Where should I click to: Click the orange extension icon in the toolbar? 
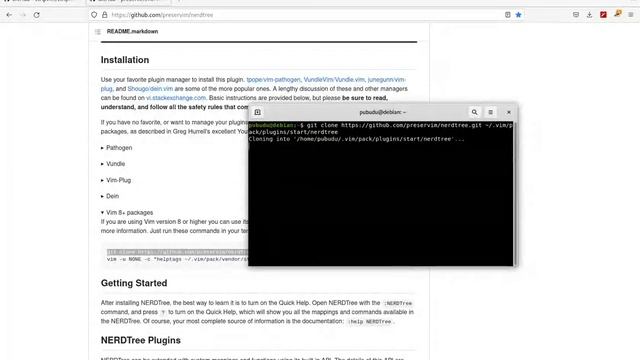pos(618,14)
